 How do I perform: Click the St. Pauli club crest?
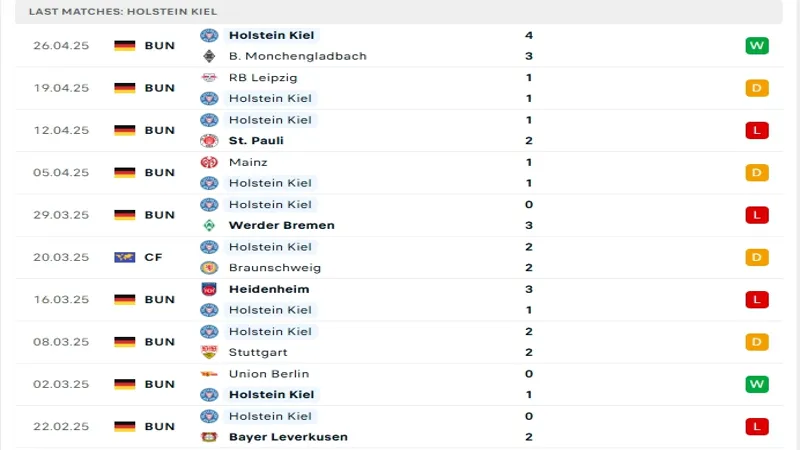(x=209, y=141)
